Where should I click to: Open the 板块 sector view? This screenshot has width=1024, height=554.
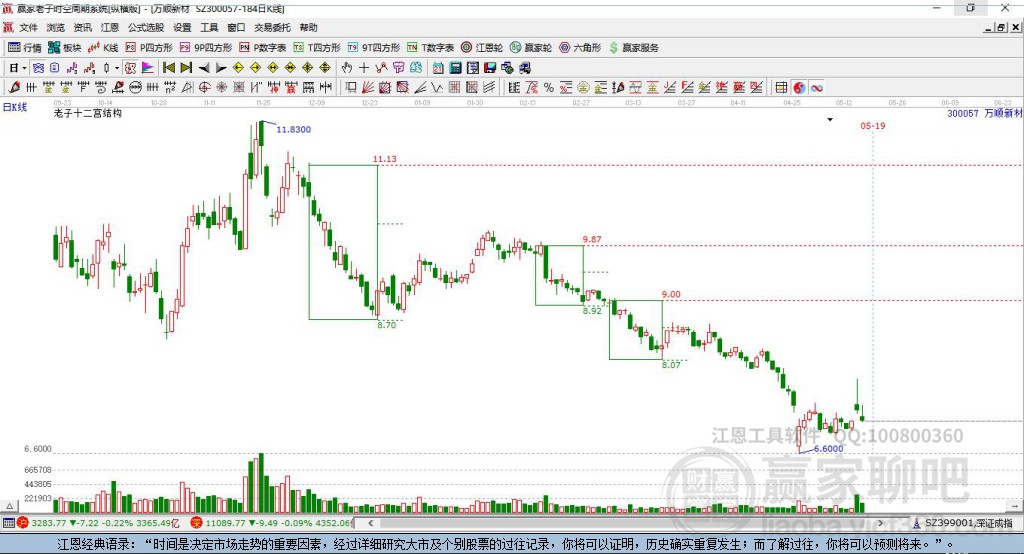(65, 48)
